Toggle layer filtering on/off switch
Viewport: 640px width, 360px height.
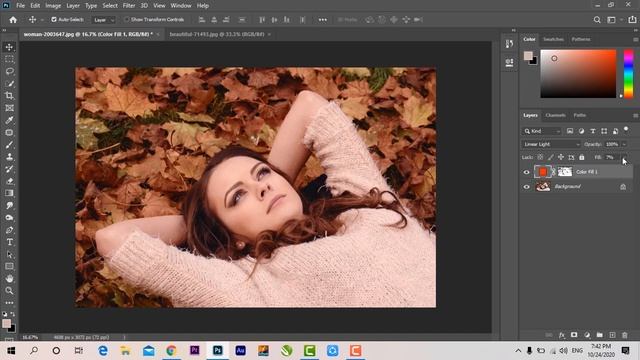pos(626,130)
